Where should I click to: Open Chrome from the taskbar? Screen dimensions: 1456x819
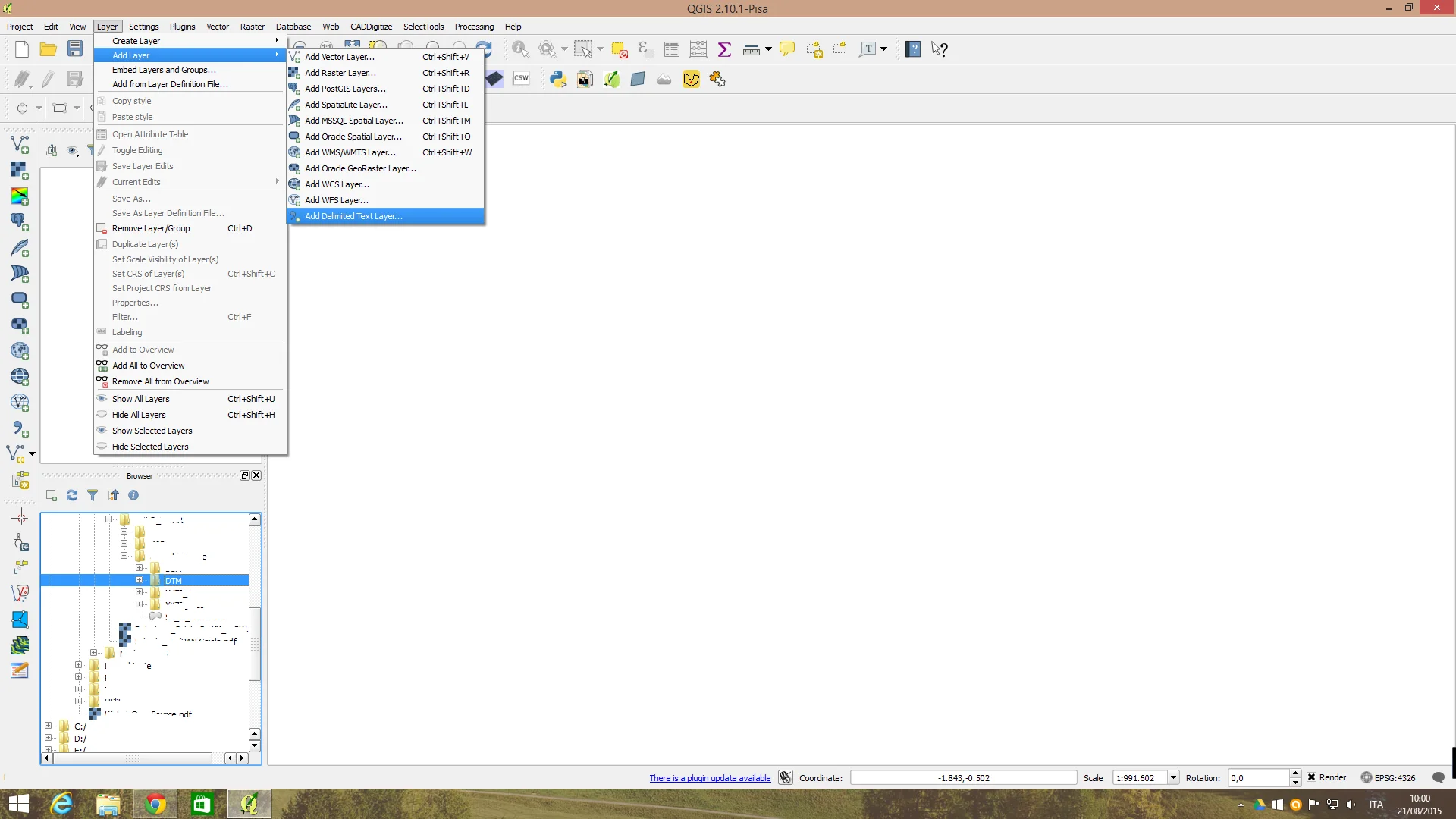[x=155, y=804]
